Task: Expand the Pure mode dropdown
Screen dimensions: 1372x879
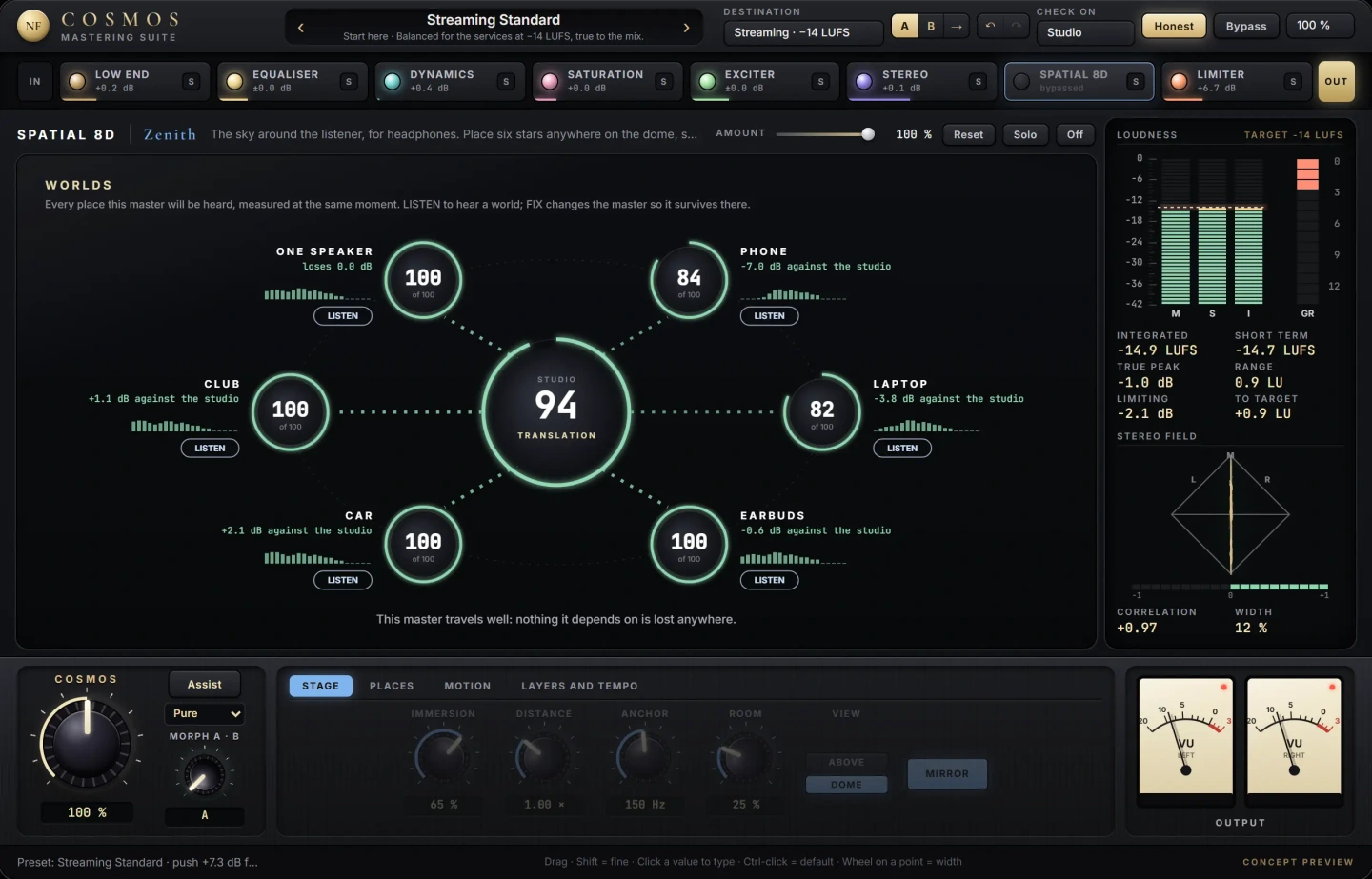Action: tap(205, 713)
